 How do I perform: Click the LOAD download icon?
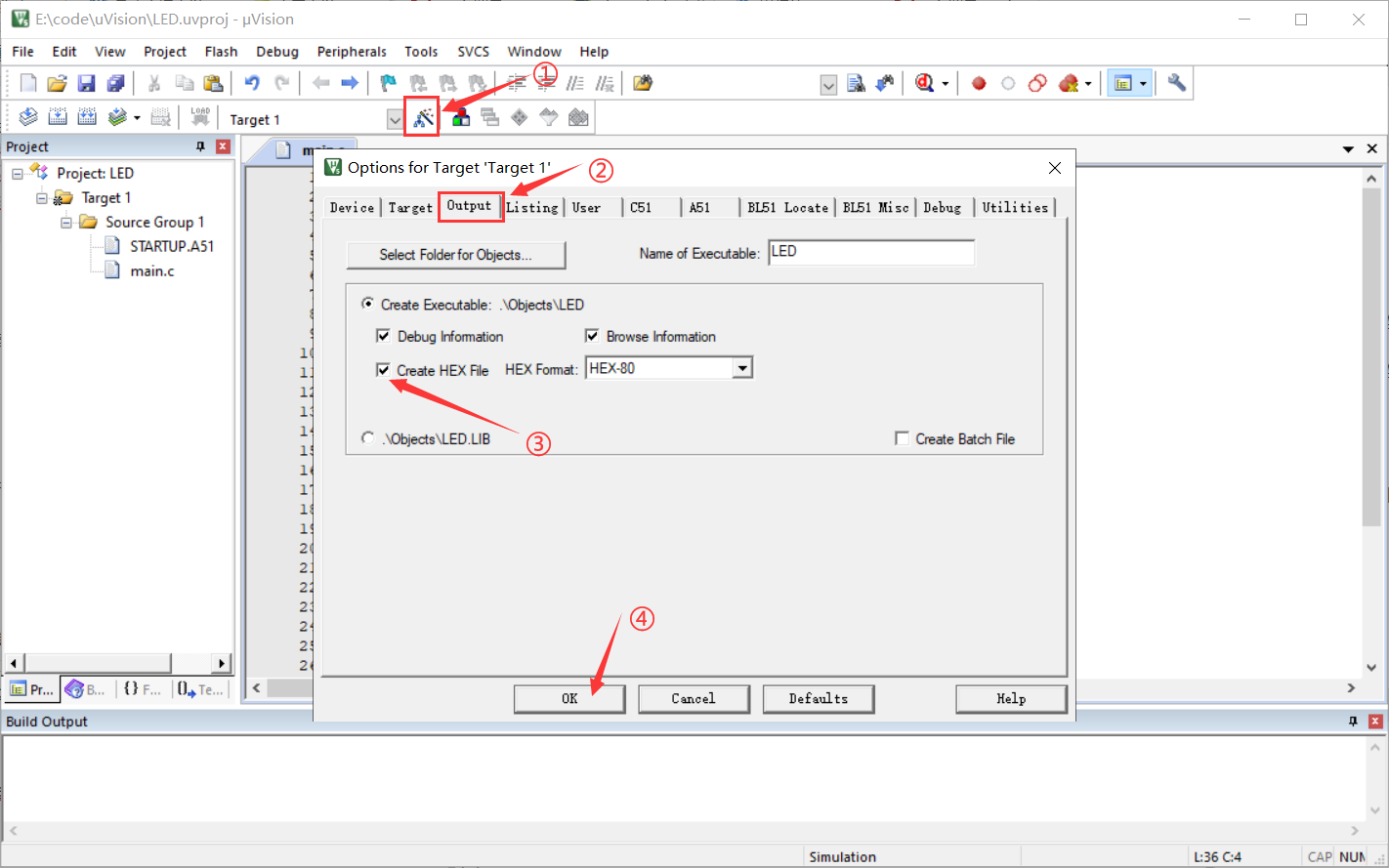(x=200, y=117)
